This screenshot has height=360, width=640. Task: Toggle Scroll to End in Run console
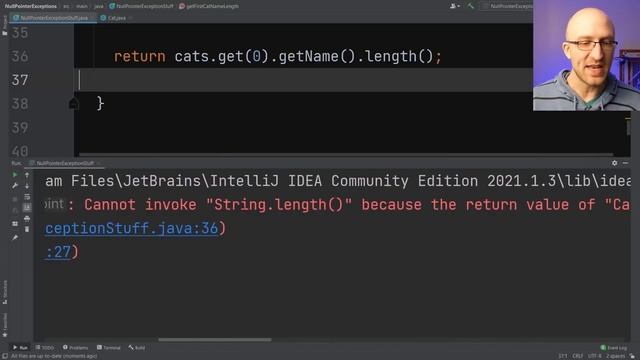click(x=27, y=207)
